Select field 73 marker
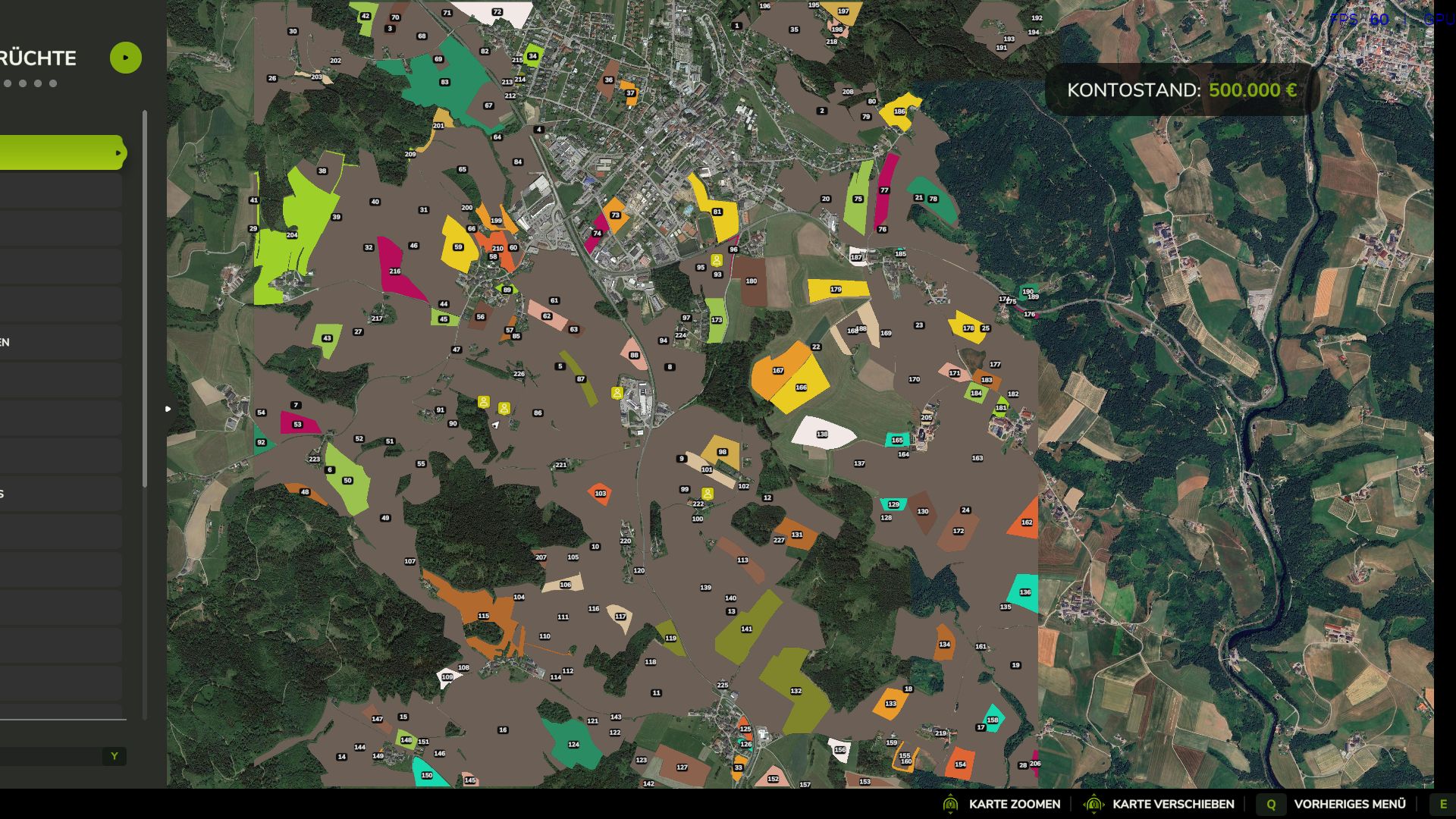 click(615, 215)
